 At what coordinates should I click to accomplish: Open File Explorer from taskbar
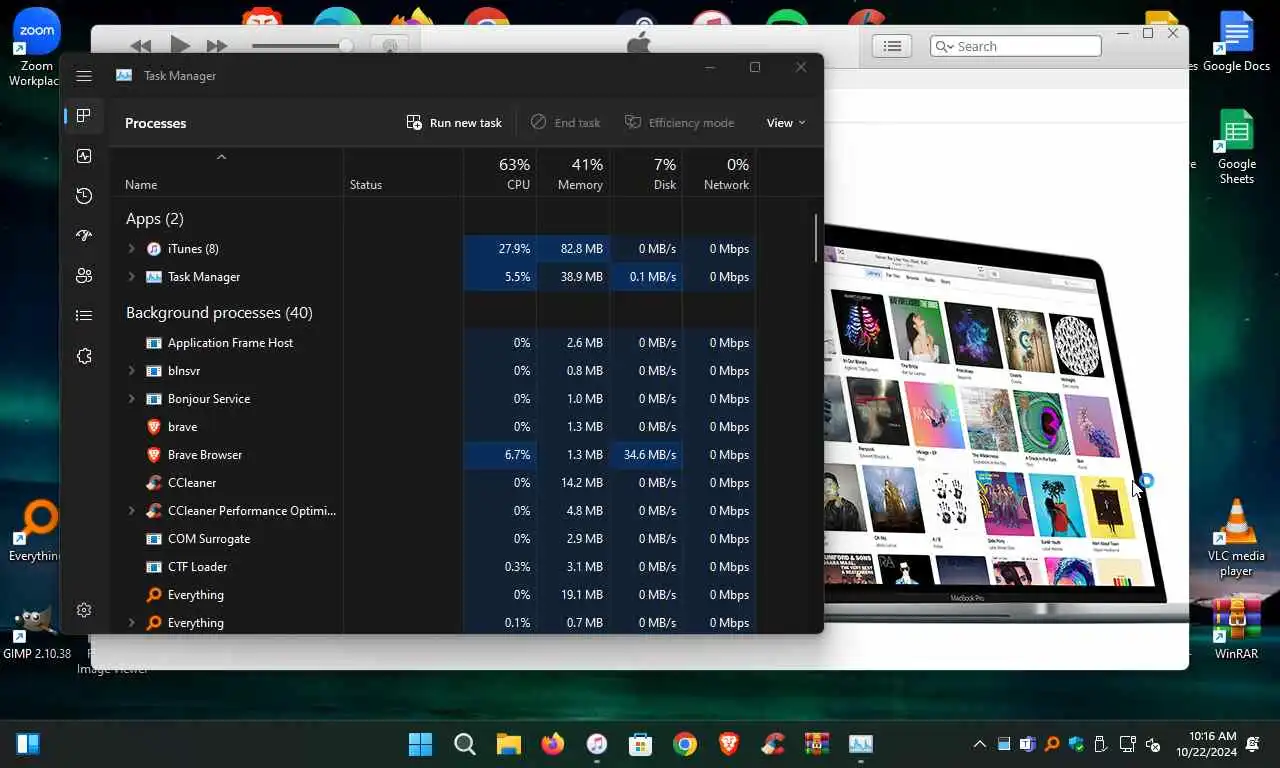[509, 744]
